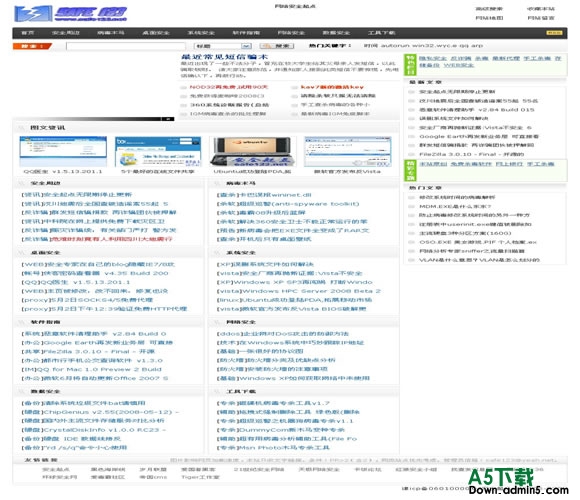Viewport: 580px width, 500px height.
Task: Click the 图文资讯 section header
Action: tap(47, 128)
